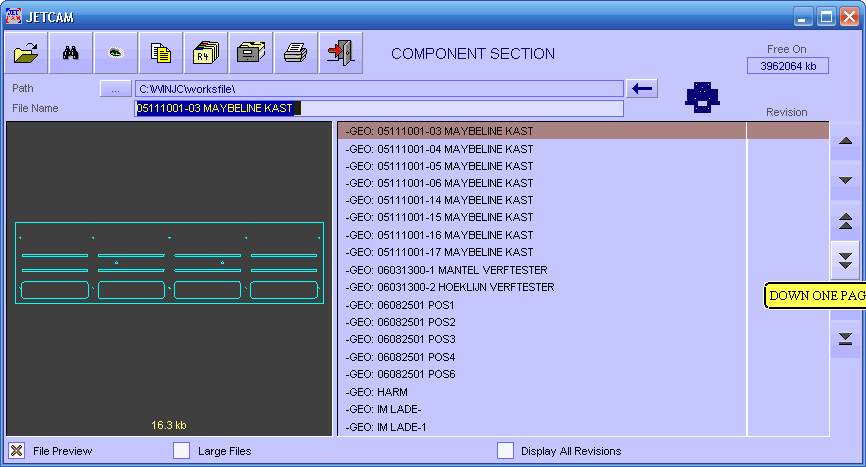Click the exit door icon
Viewport: 866px width, 467px height.
pyautogui.click(x=341, y=53)
